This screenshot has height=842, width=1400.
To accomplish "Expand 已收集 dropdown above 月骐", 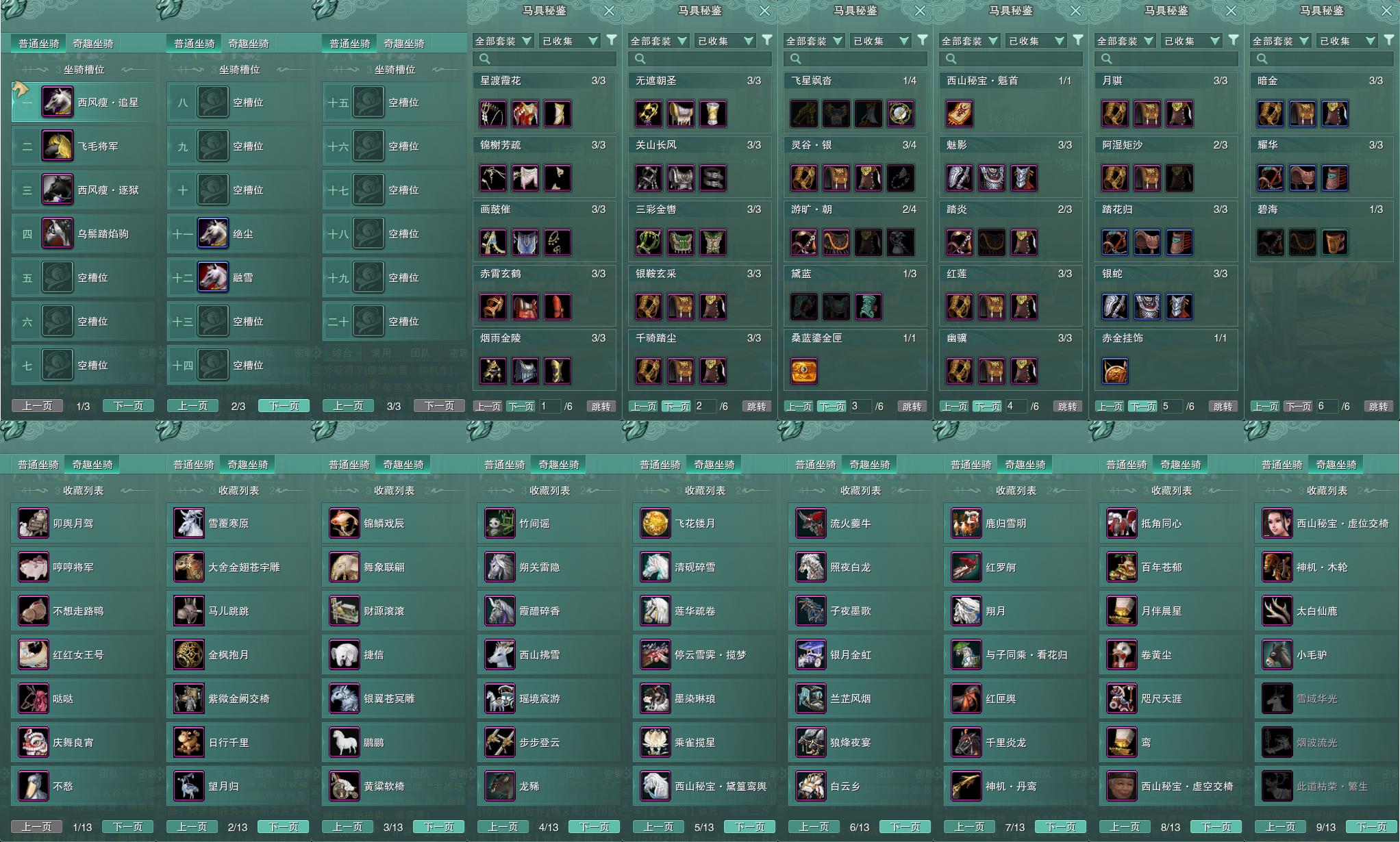I will pyautogui.click(x=1192, y=41).
